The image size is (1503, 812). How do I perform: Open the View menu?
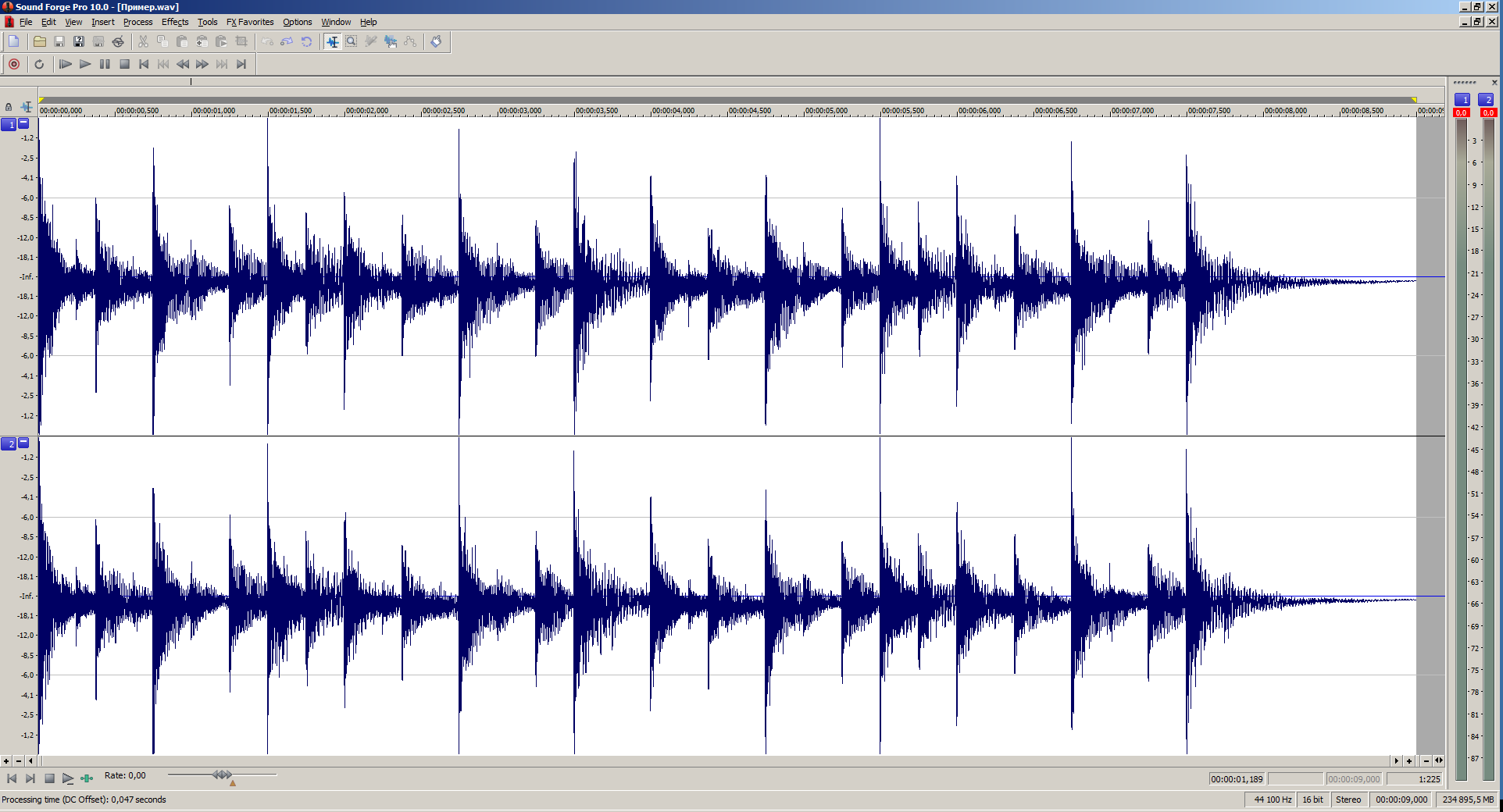pyautogui.click(x=73, y=22)
